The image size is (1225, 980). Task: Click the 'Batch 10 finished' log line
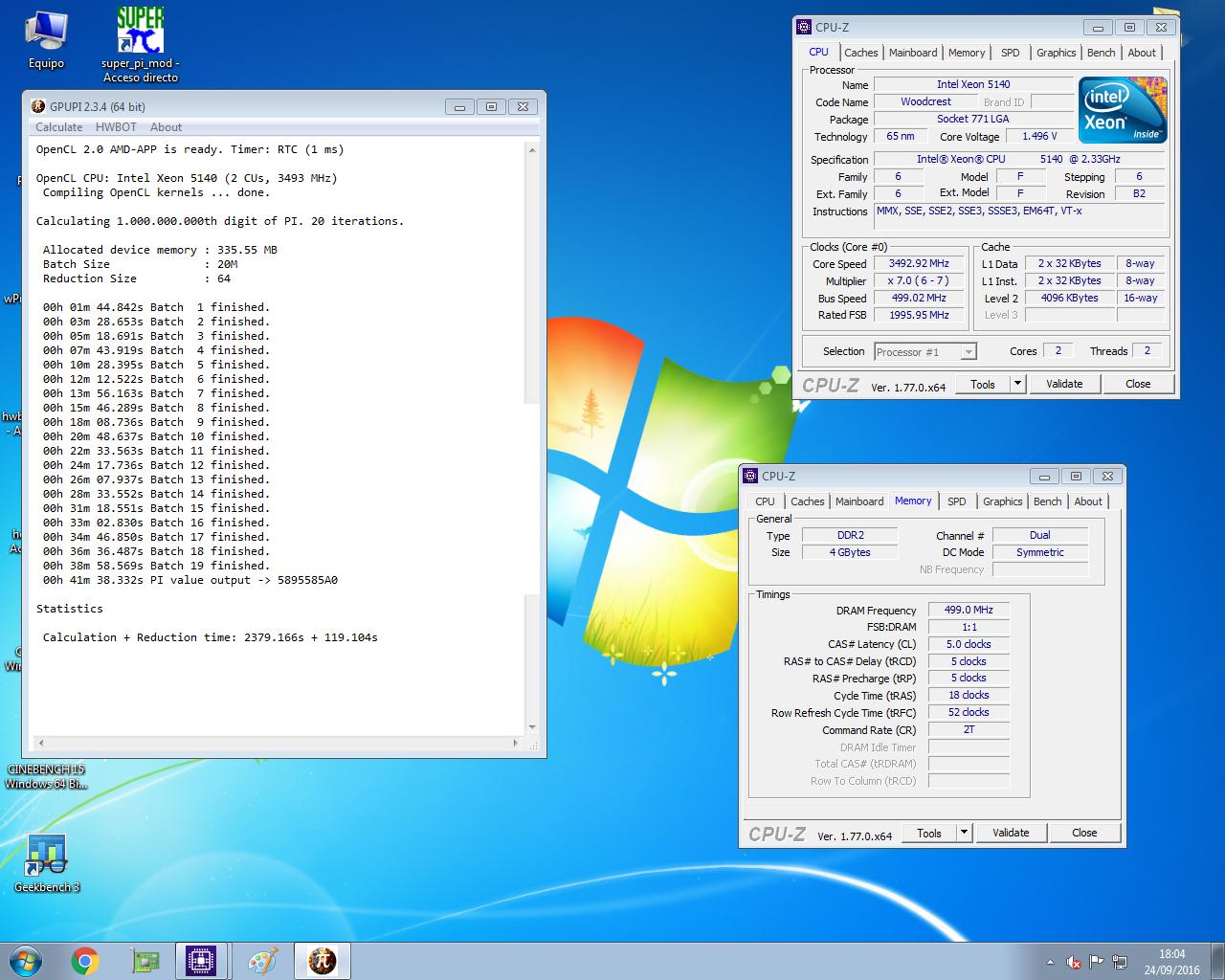156,436
